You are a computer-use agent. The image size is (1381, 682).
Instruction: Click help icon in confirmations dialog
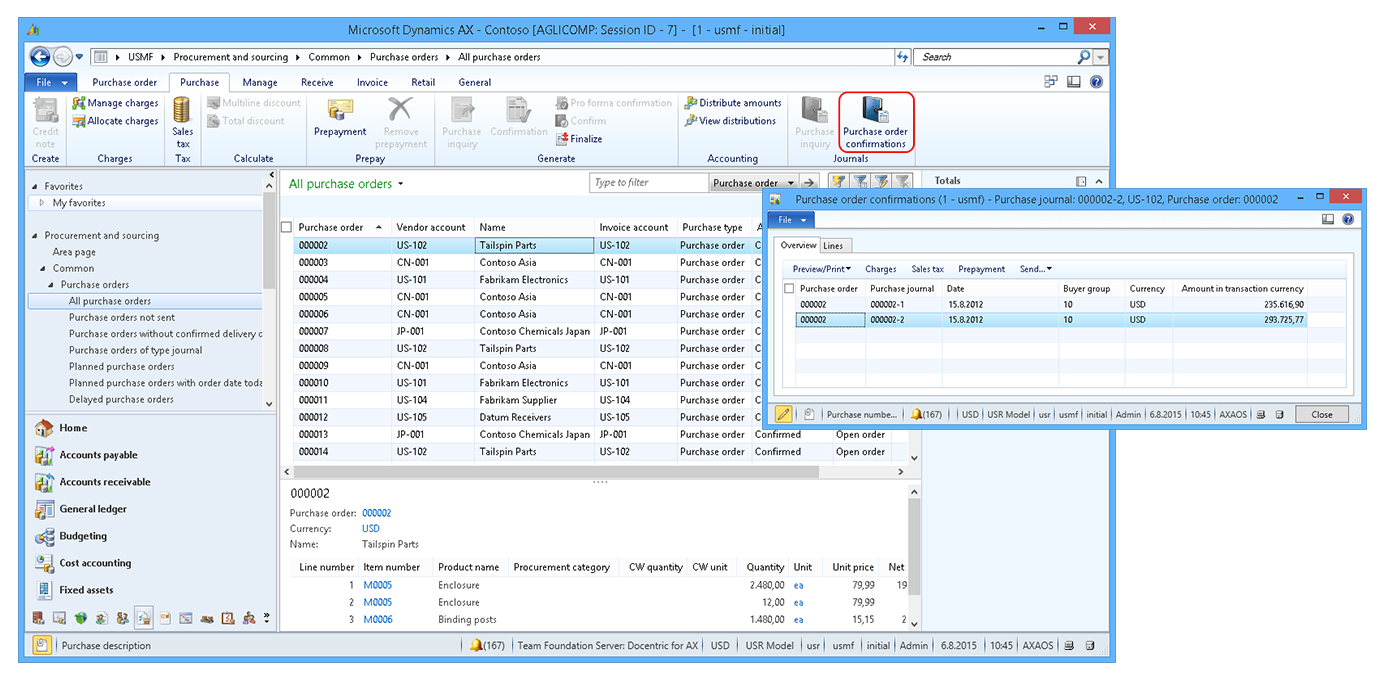click(x=1348, y=219)
